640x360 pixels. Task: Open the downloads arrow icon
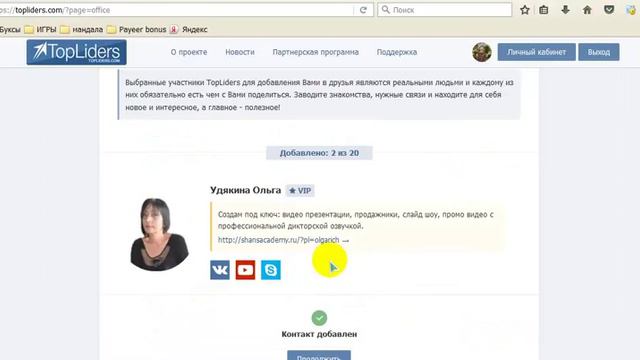point(565,10)
